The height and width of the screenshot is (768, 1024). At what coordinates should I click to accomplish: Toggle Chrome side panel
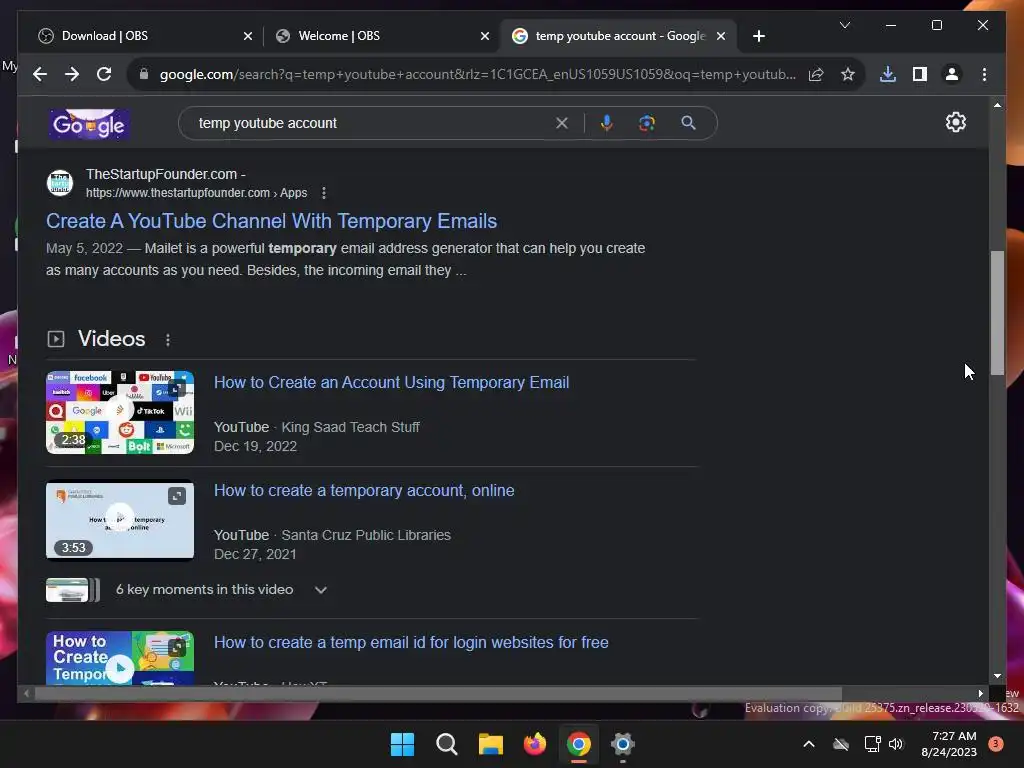(x=920, y=74)
